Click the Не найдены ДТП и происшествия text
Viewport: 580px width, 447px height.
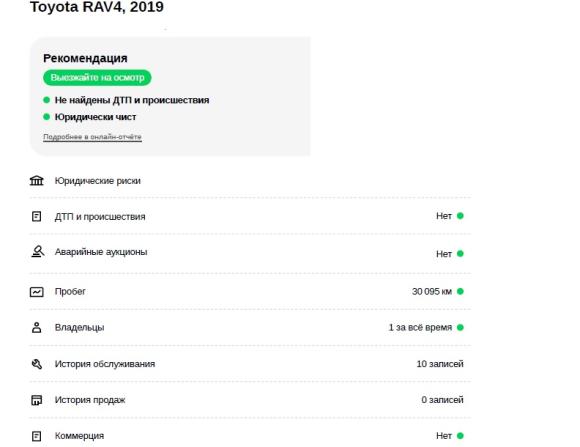click(x=132, y=100)
